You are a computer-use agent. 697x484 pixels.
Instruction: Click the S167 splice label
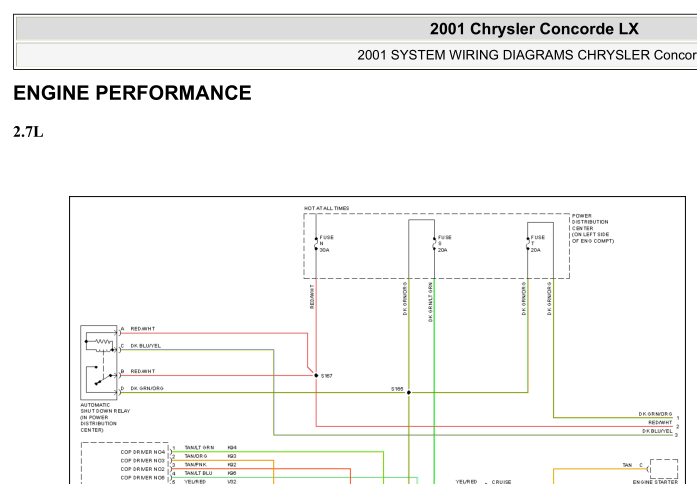click(326, 376)
